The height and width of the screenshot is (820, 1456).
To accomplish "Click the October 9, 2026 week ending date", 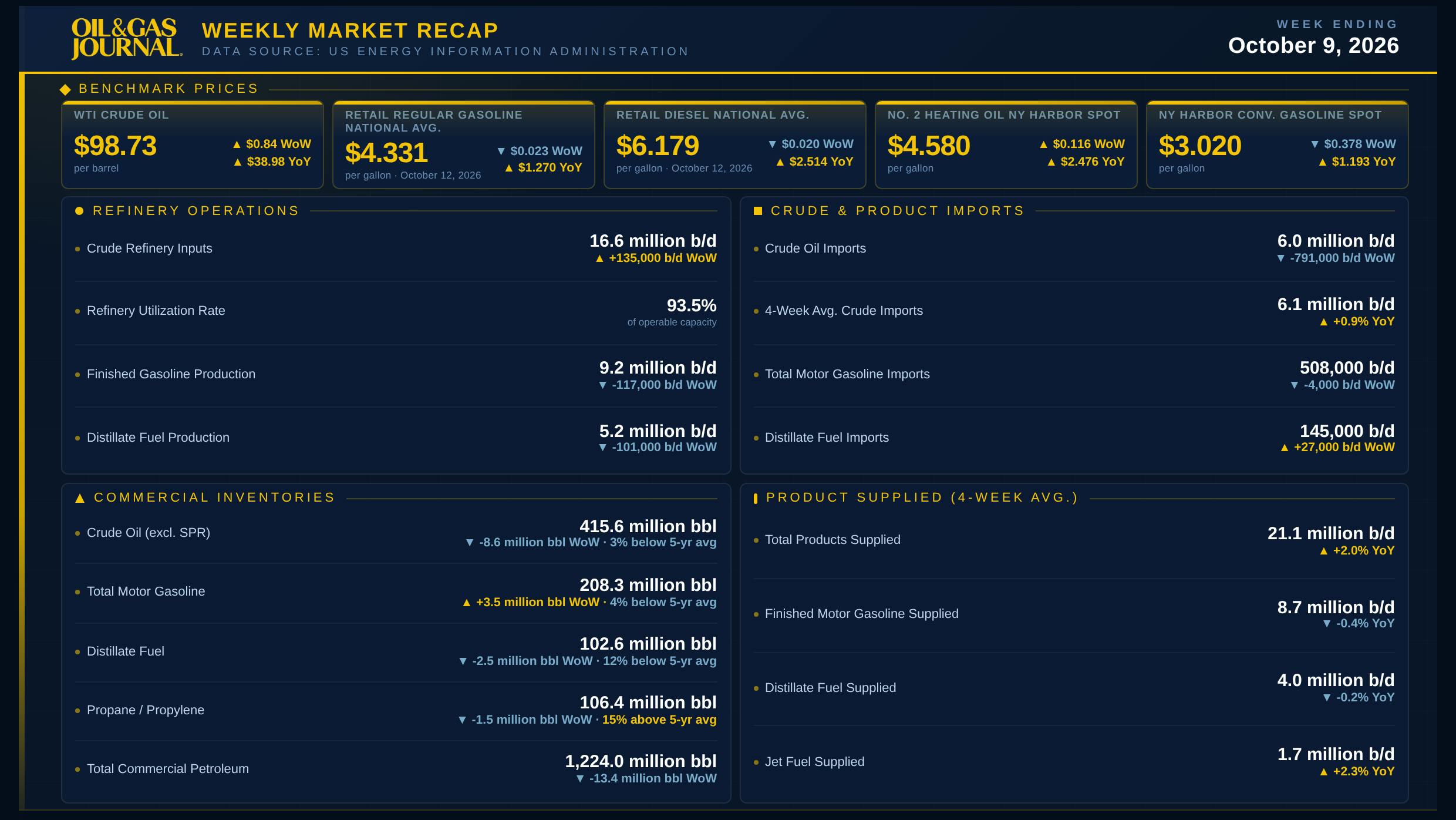I will tap(1313, 46).
